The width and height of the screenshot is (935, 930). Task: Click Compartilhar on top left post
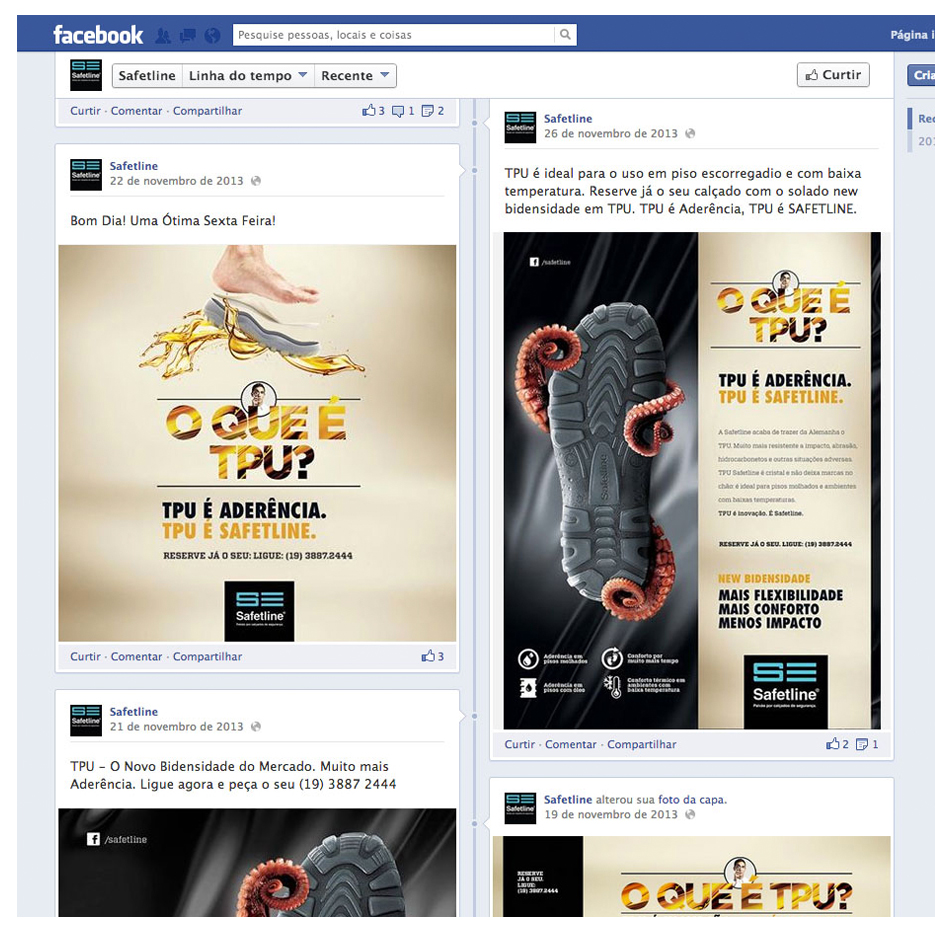[208, 111]
